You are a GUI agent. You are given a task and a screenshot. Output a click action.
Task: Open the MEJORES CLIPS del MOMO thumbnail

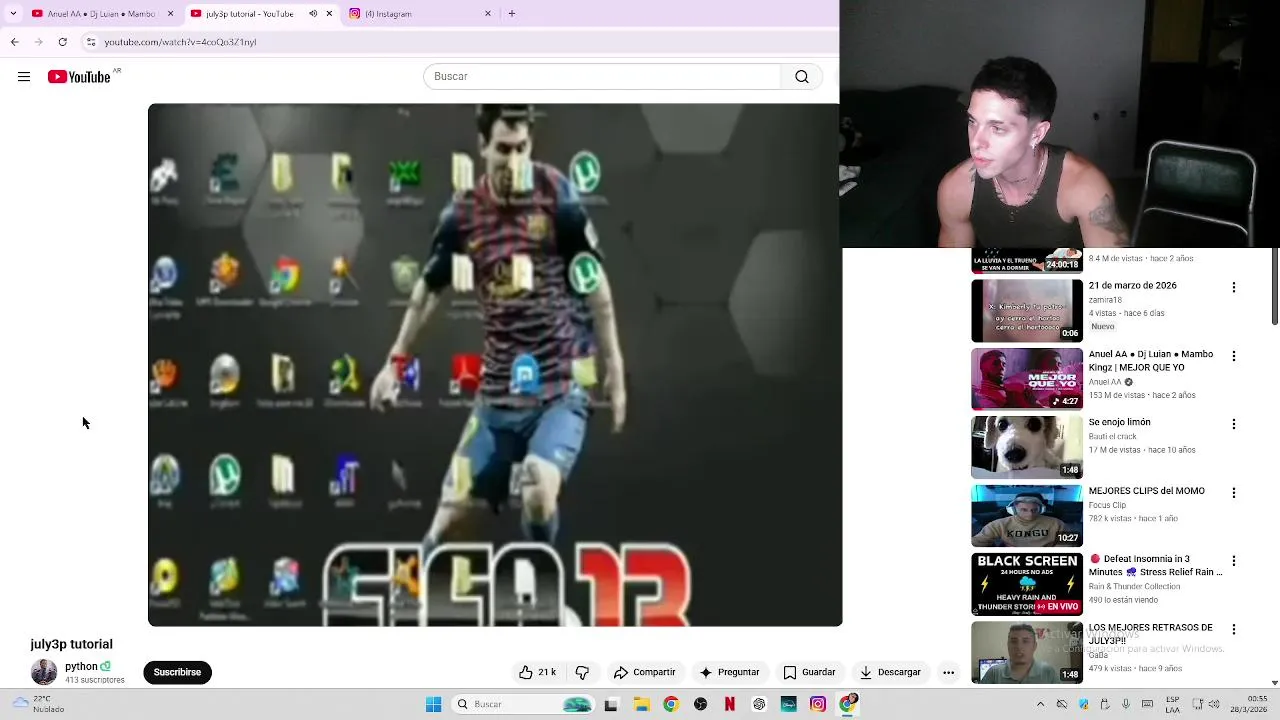click(x=1027, y=516)
